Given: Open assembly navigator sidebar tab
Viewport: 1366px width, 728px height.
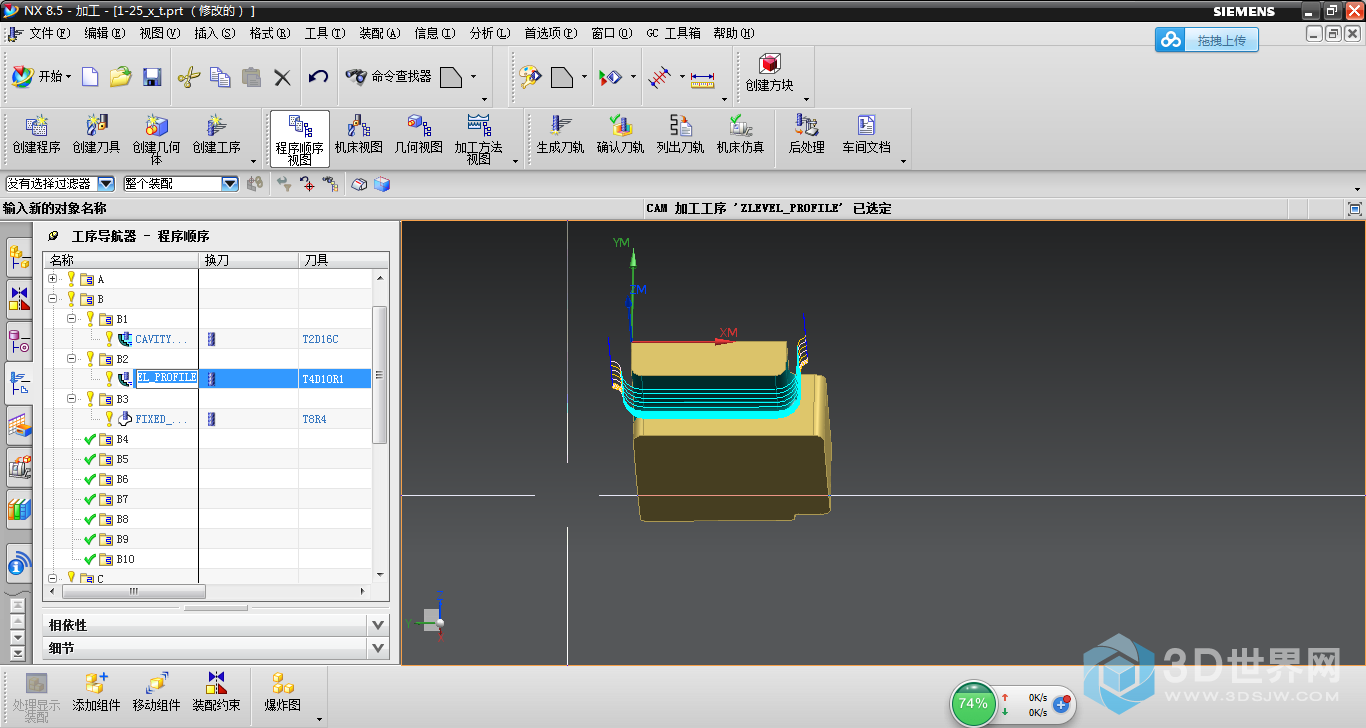Looking at the screenshot, I should 19,256.
